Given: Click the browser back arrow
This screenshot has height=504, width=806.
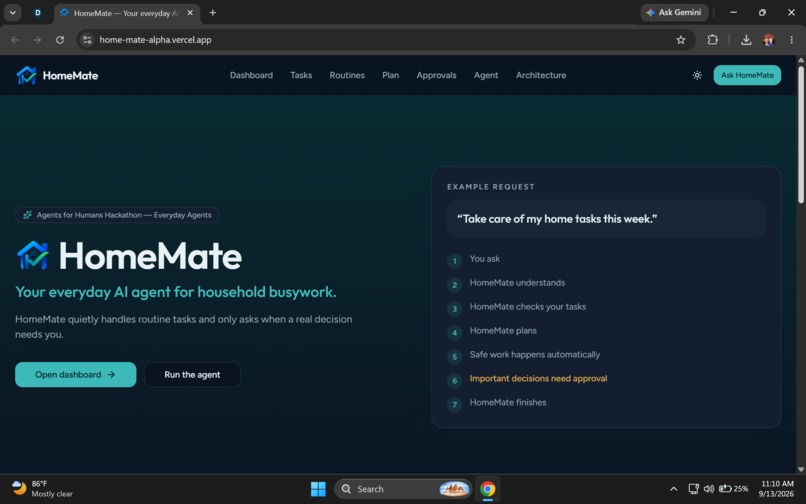Looking at the screenshot, I should coord(14,40).
